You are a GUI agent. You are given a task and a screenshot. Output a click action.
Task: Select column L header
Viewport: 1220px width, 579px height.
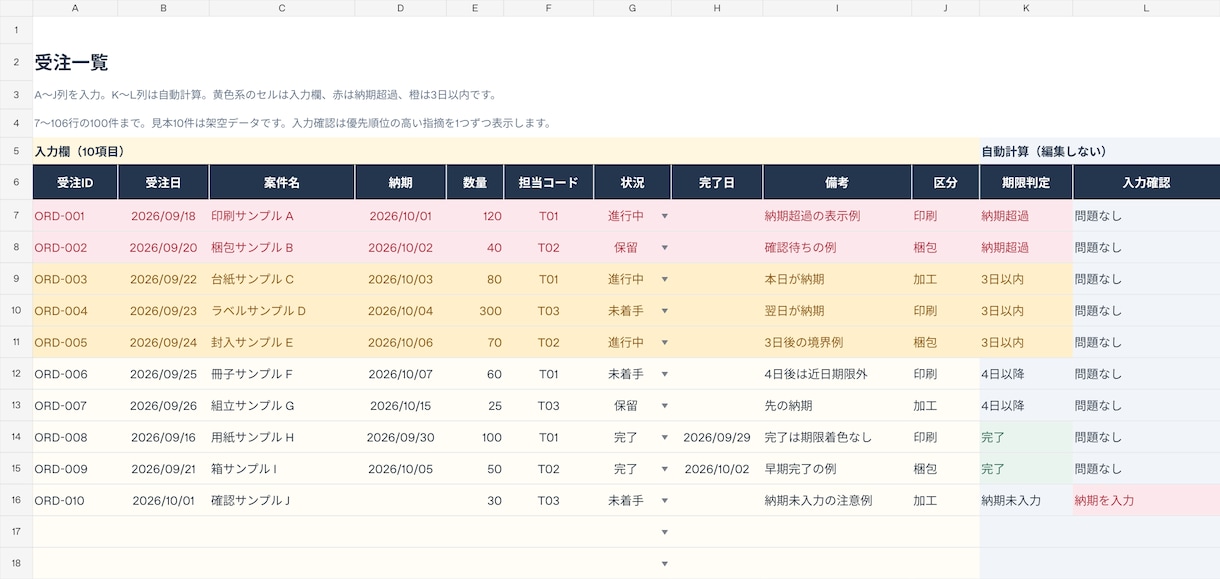click(x=1146, y=8)
